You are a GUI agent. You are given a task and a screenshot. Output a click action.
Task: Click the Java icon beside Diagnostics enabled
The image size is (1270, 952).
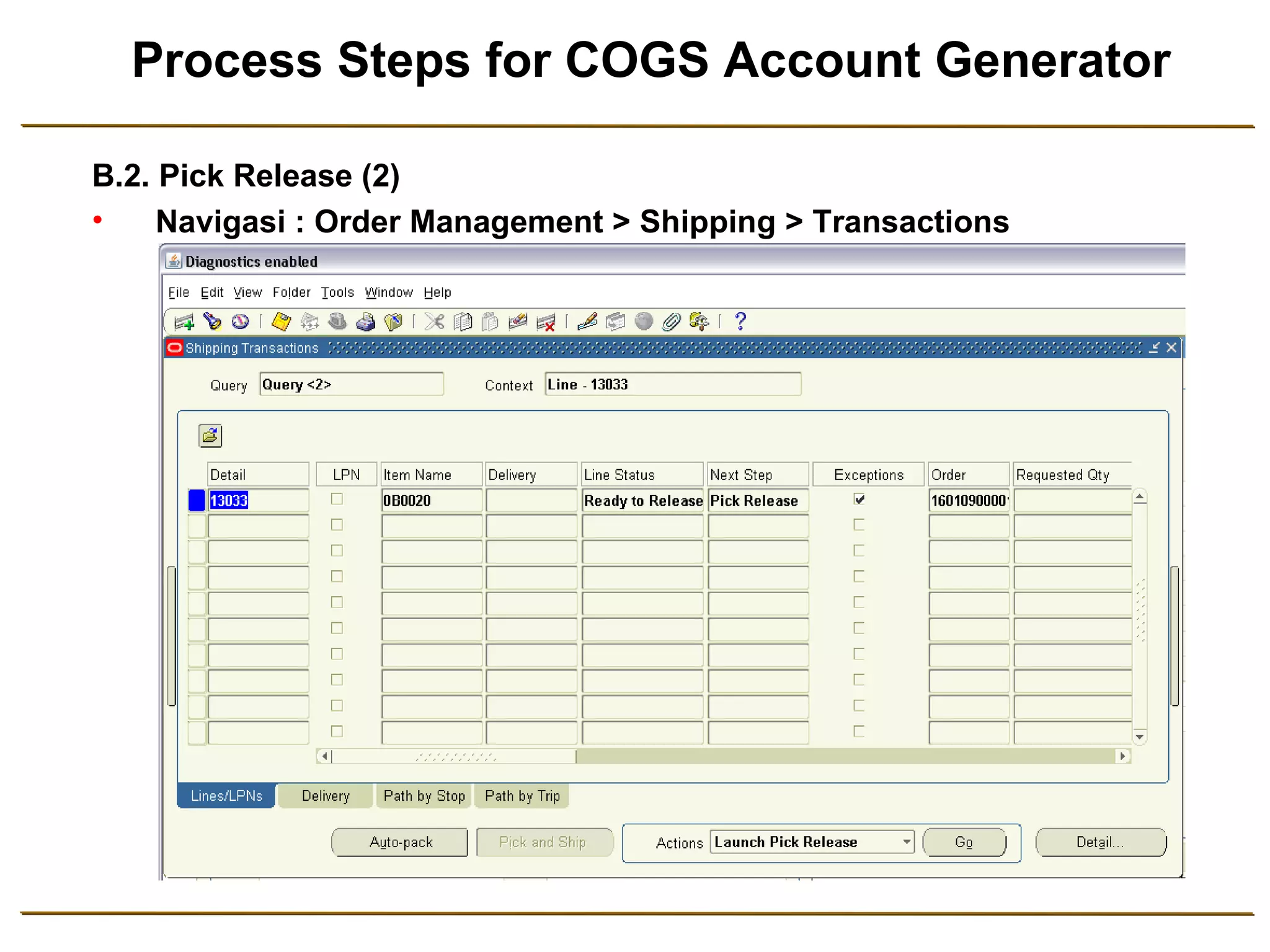[174, 261]
